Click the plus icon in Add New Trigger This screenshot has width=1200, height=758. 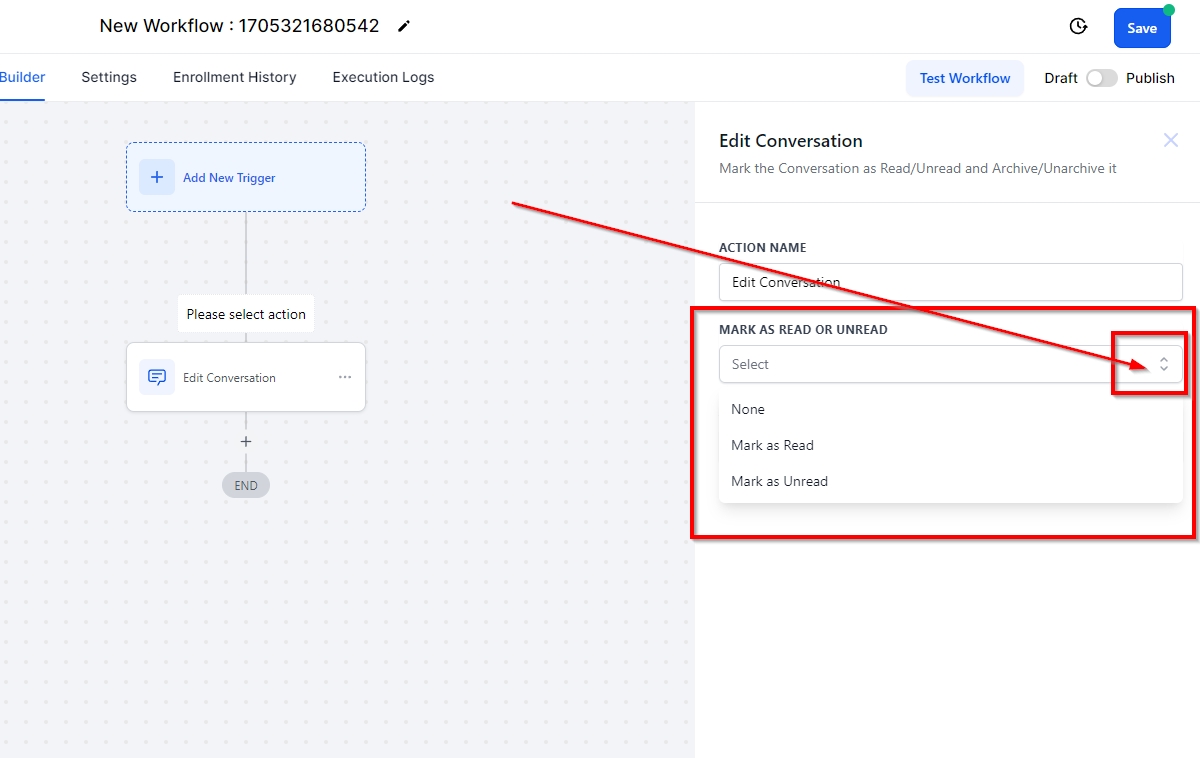pyautogui.click(x=157, y=177)
